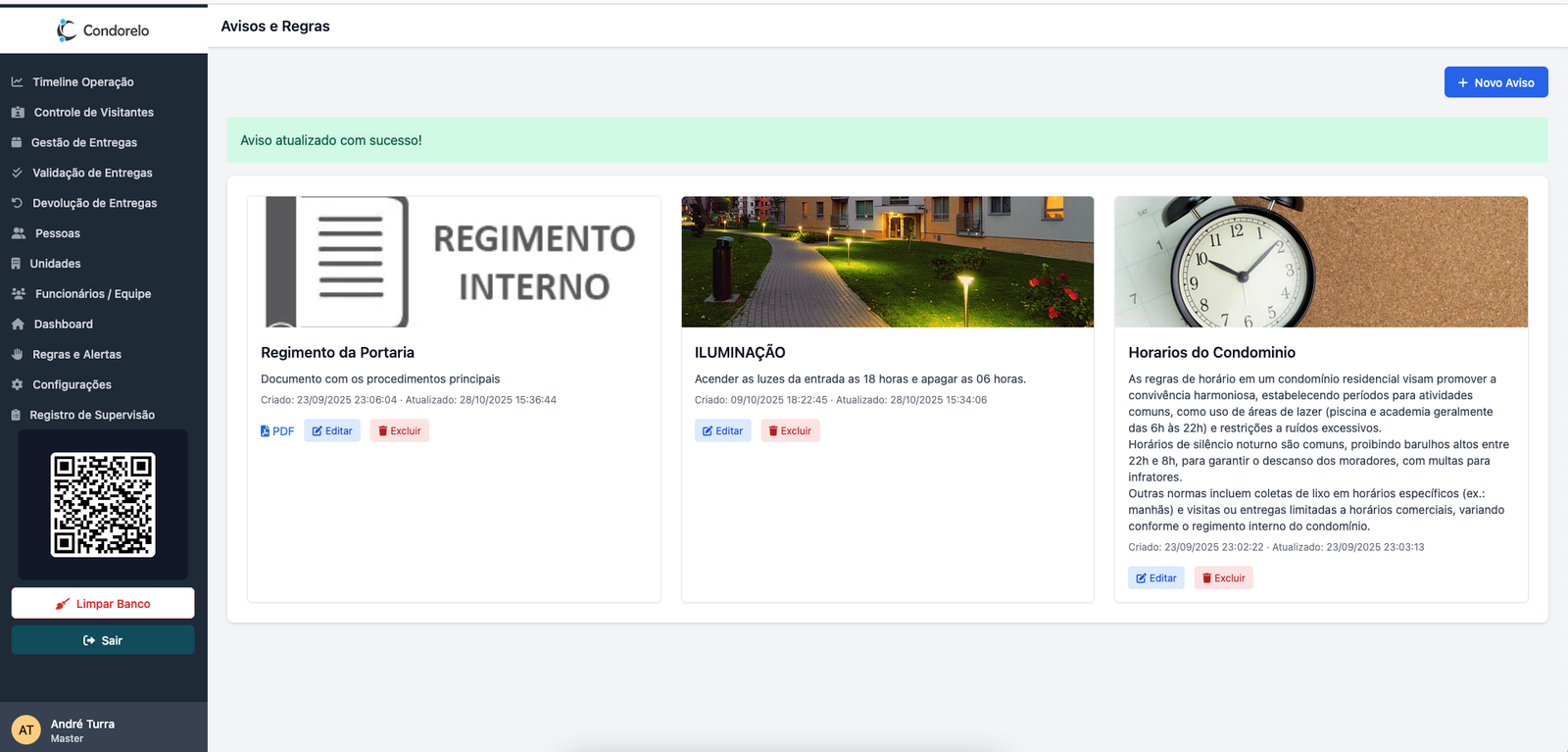This screenshot has height=752, width=1568.
Task: Click the Regimento Interno banner image
Action: tap(454, 262)
